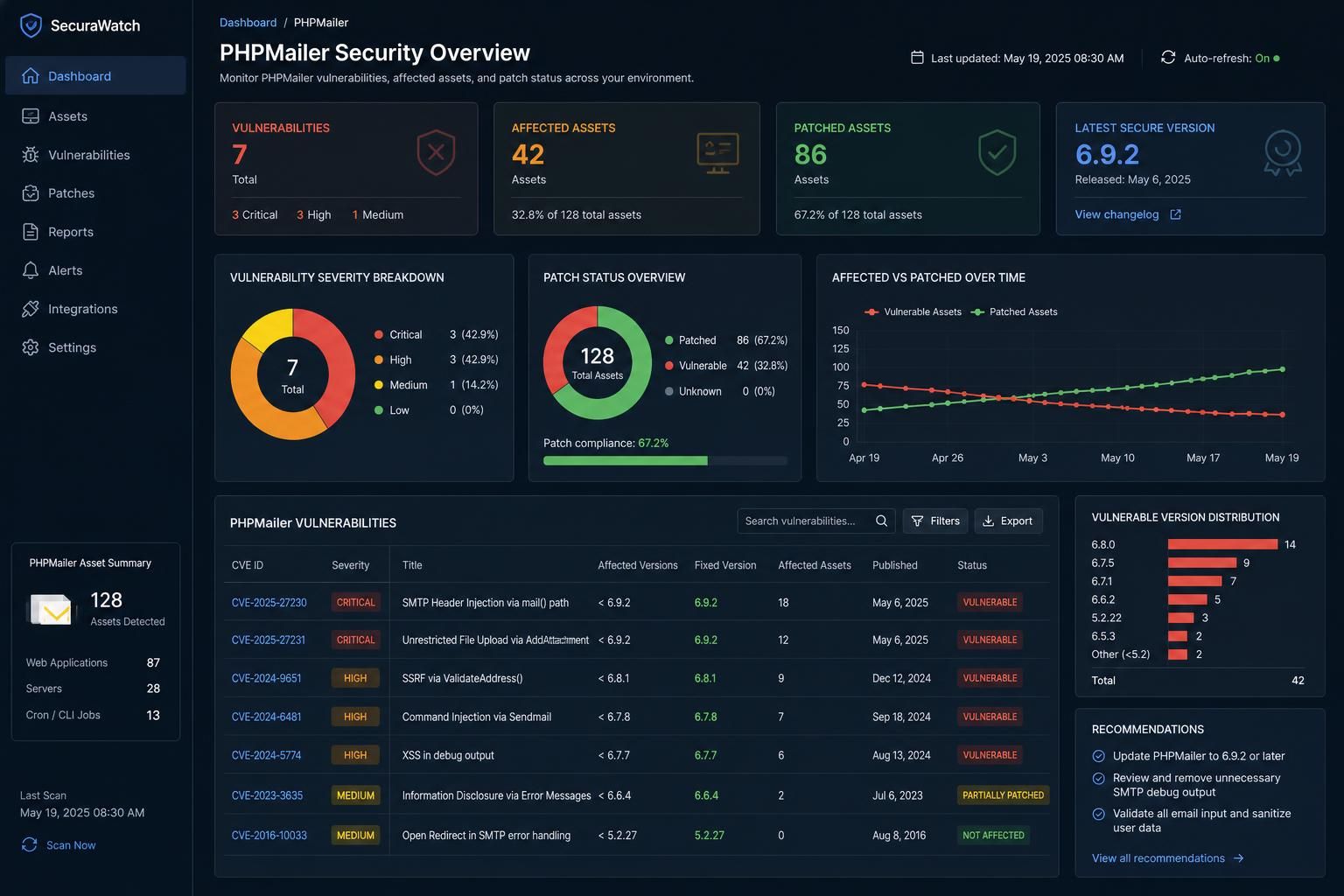Click the Patches box icon
Screen dimensions: 1344x896
coord(31,193)
